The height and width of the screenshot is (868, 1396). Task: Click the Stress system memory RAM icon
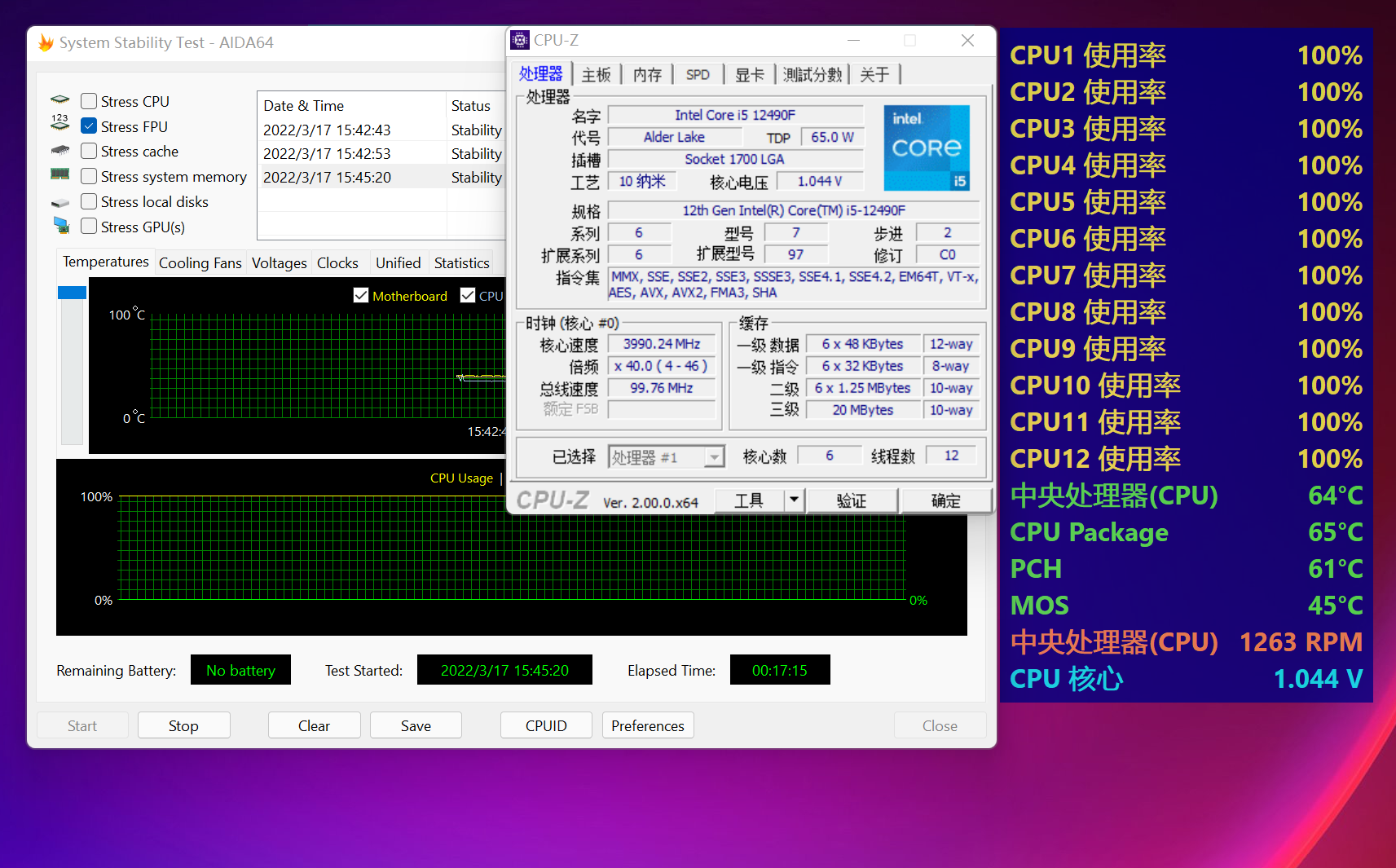60,174
